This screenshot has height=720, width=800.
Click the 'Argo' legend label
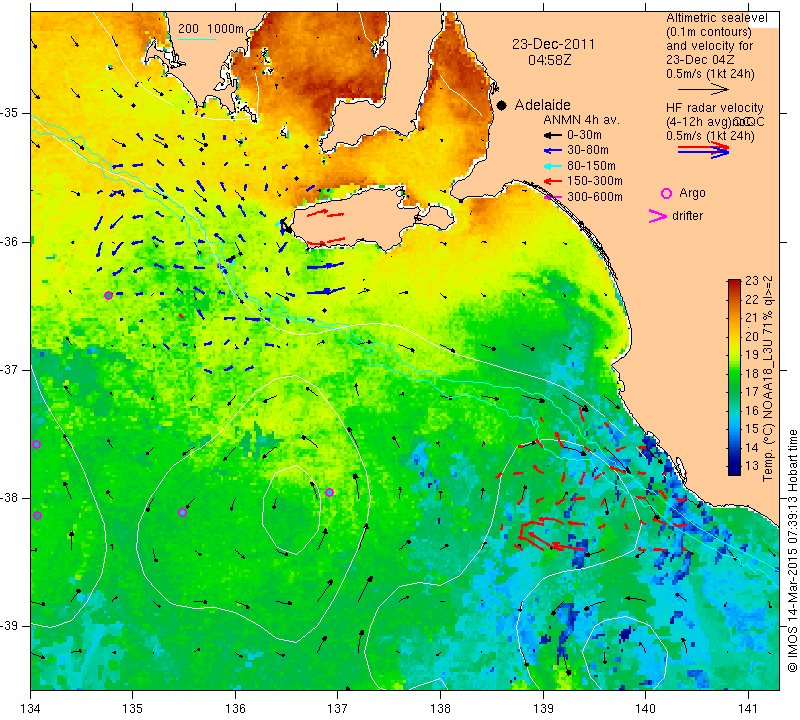(692, 193)
